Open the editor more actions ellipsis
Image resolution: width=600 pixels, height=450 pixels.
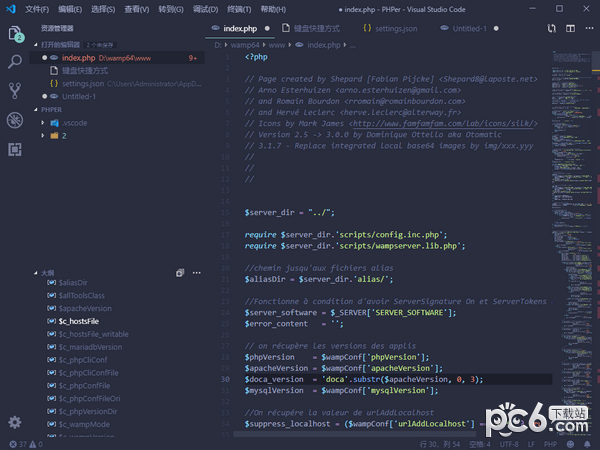pos(589,28)
